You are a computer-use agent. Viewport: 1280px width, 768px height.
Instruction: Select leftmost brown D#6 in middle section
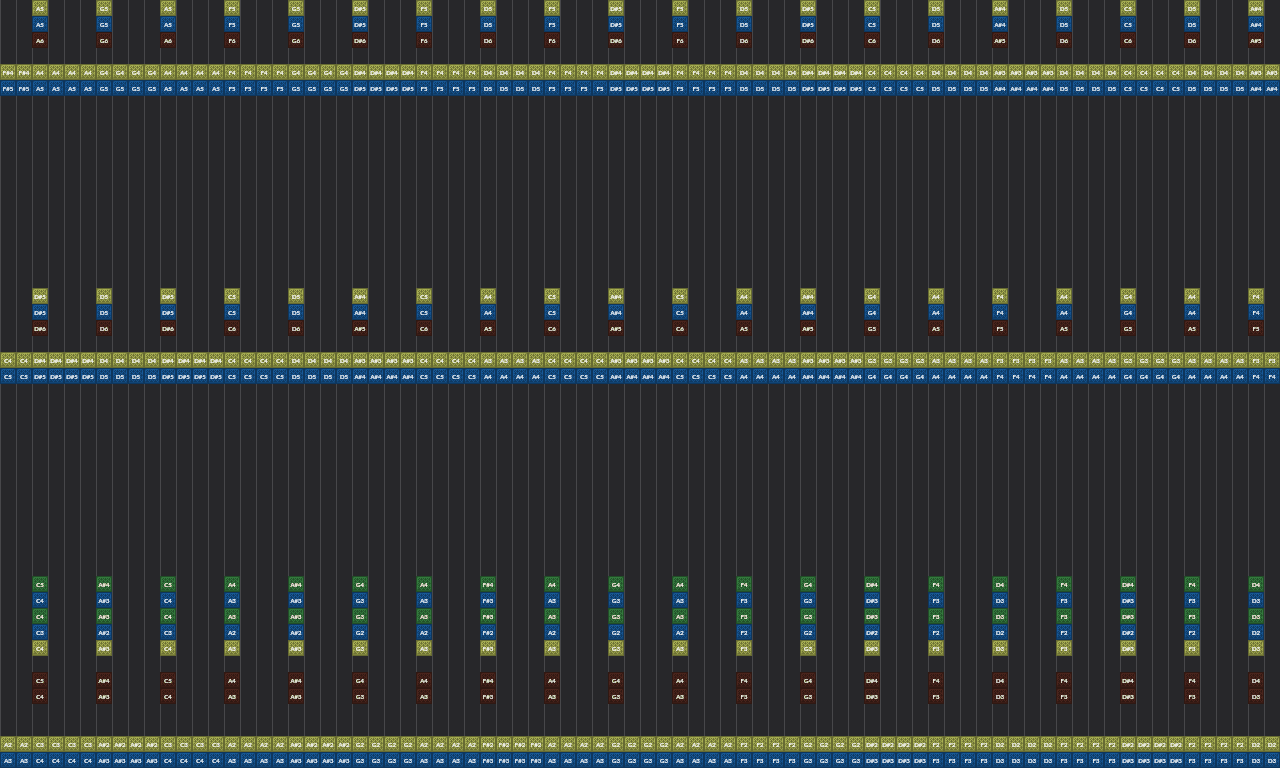40,328
